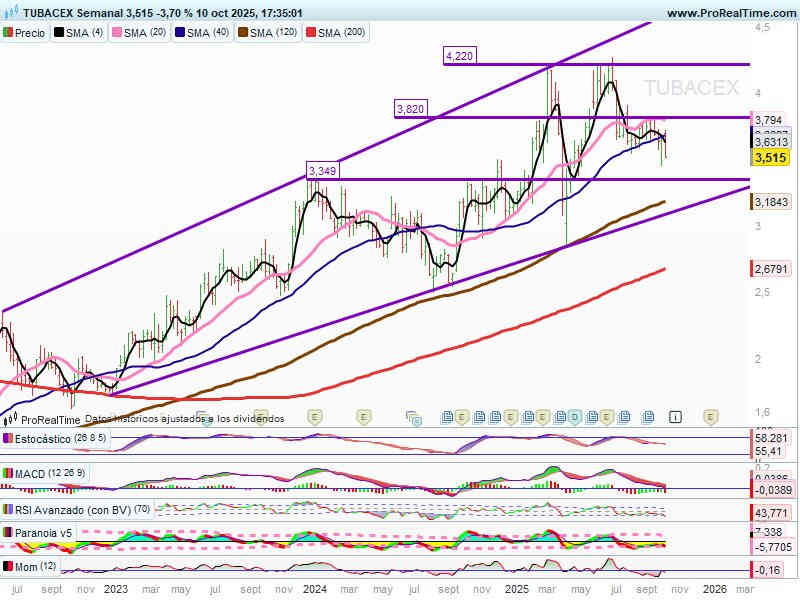Open the www.ProRealTime.com link
Screen dimensions: 800x600
(730, 13)
